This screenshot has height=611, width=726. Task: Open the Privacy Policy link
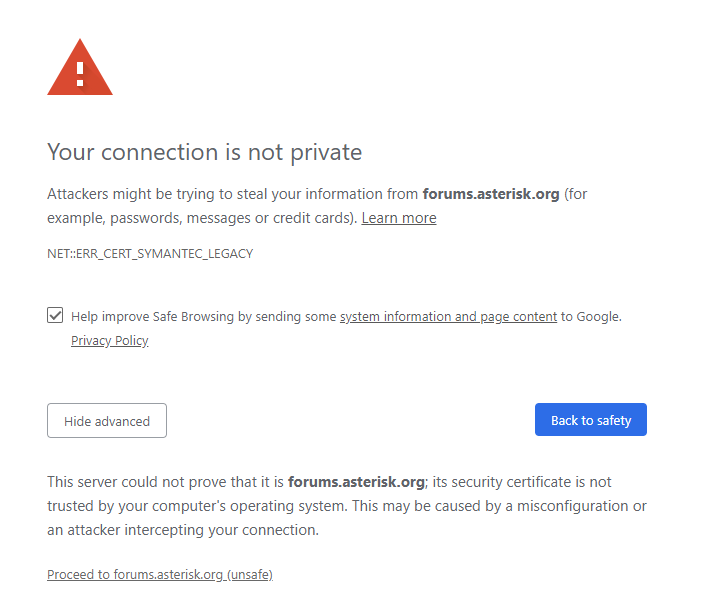(x=110, y=341)
